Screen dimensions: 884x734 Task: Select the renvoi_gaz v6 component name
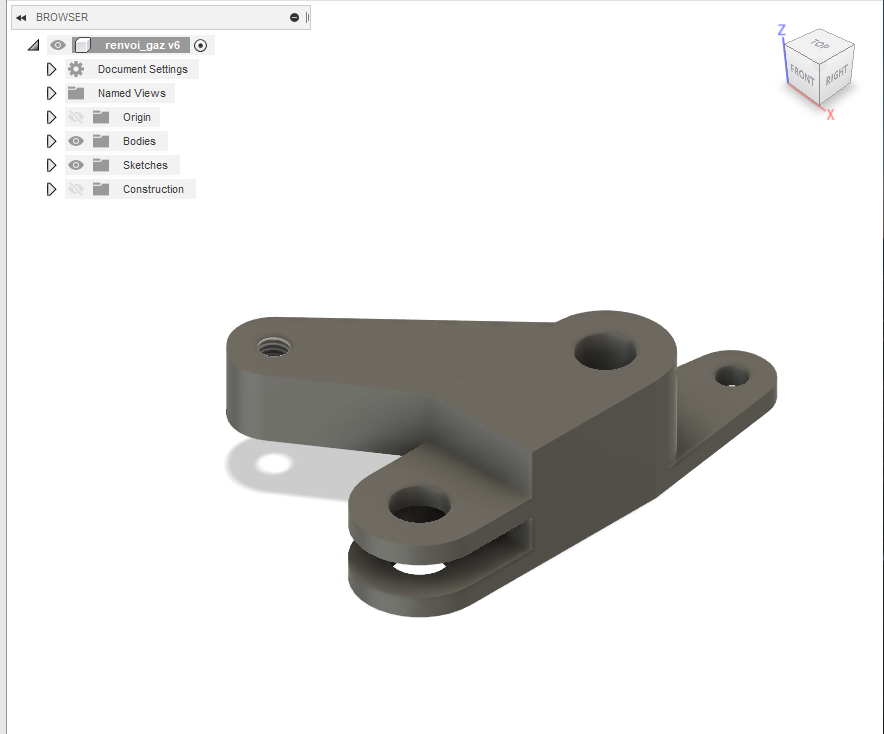(x=142, y=45)
